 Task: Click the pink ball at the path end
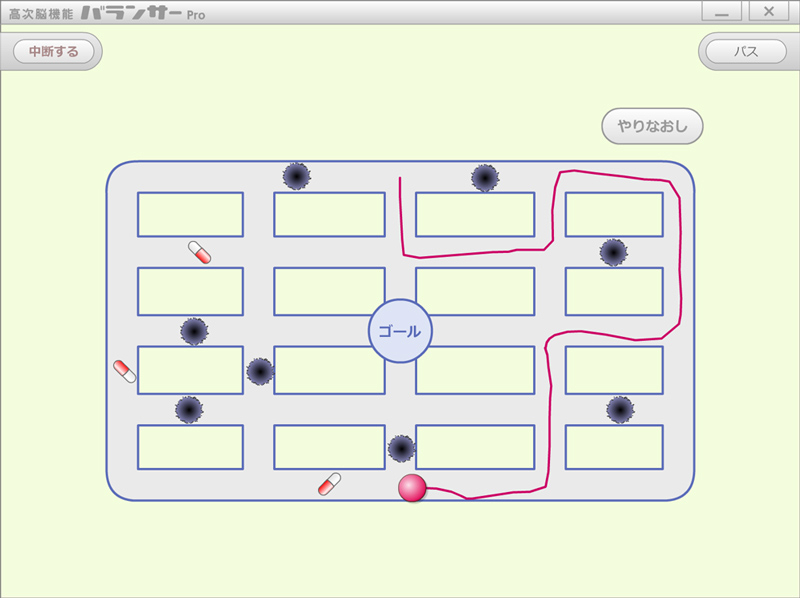(412, 487)
